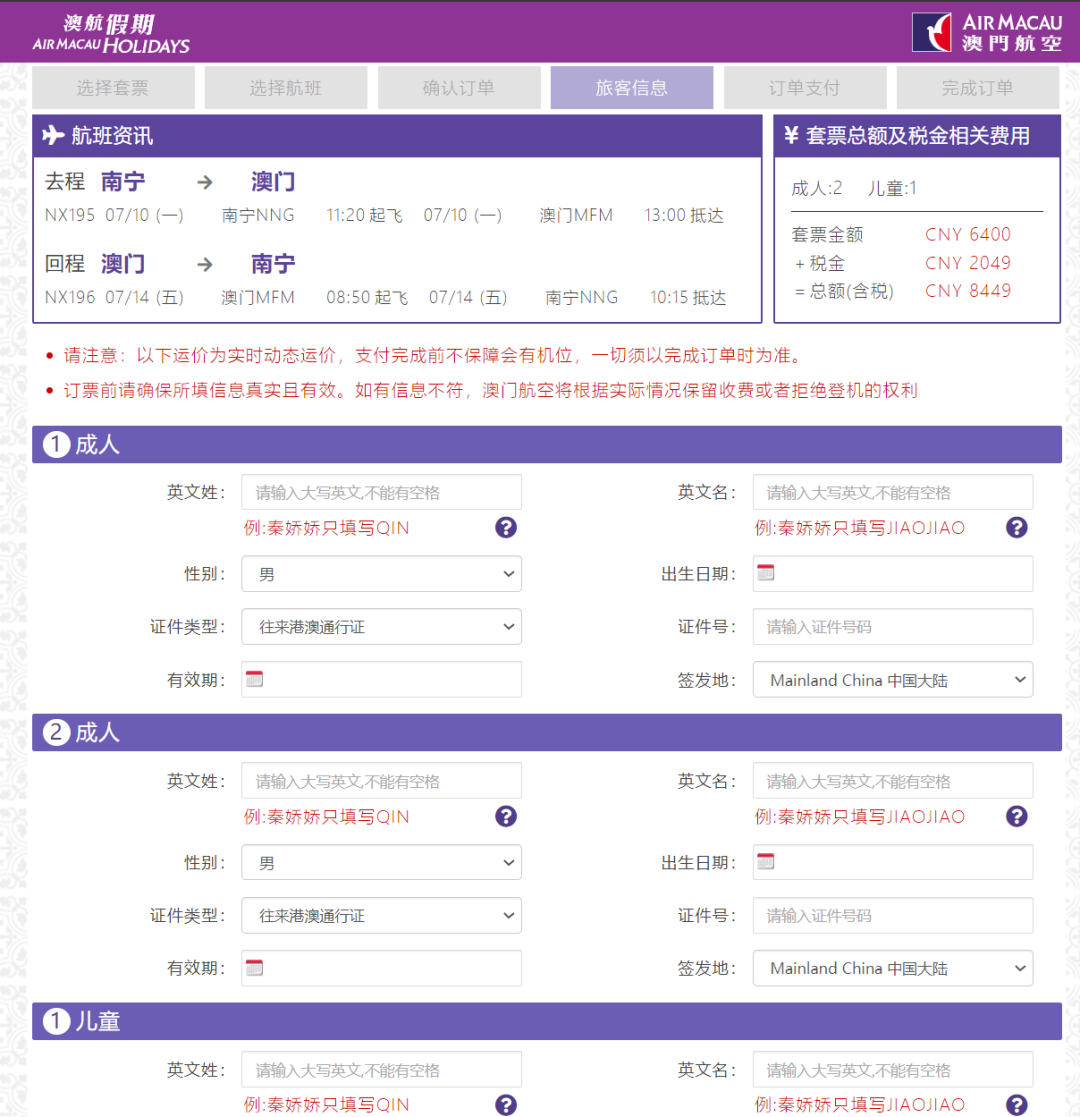Viewport: 1080px width, 1117px height.
Task: Open Adult 2 性别 dropdown
Action: point(381,862)
